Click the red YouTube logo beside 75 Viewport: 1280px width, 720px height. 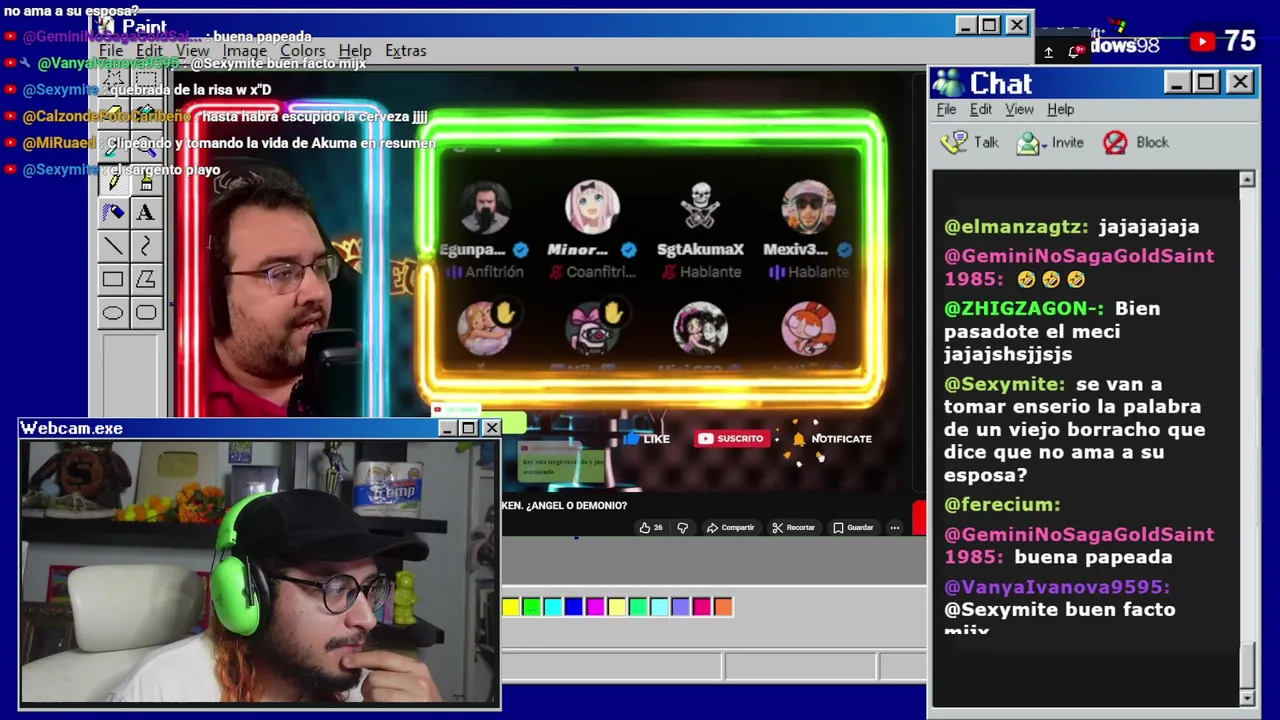(x=1202, y=41)
